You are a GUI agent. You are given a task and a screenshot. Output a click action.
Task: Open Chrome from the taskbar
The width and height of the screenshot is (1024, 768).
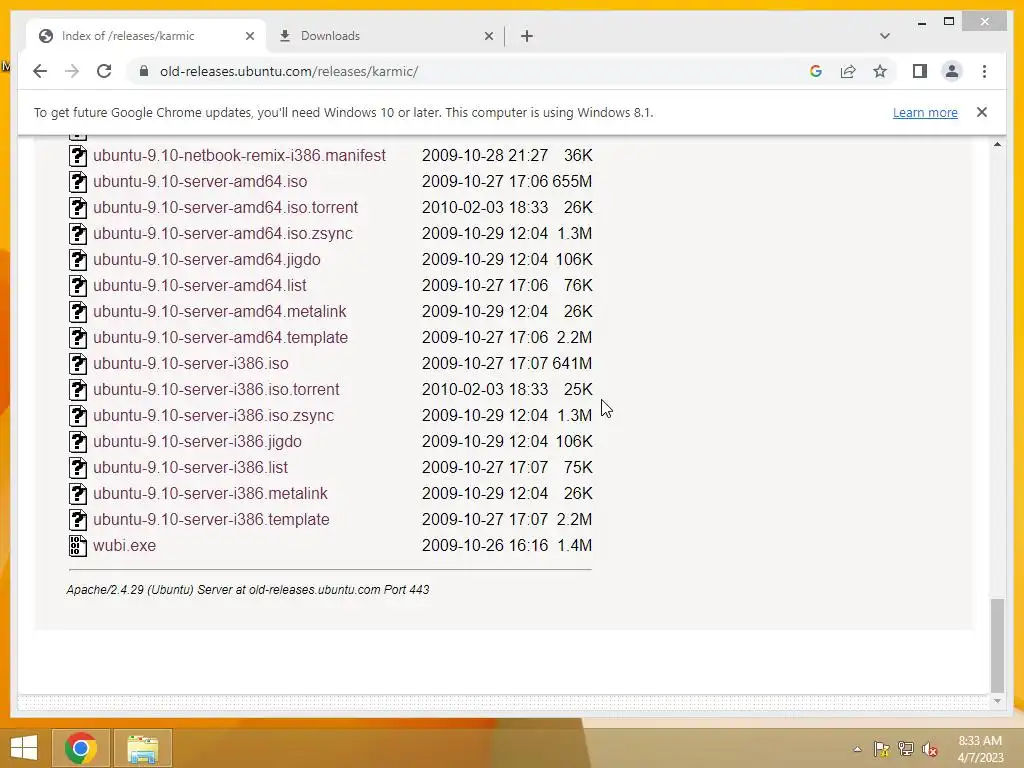(81, 748)
